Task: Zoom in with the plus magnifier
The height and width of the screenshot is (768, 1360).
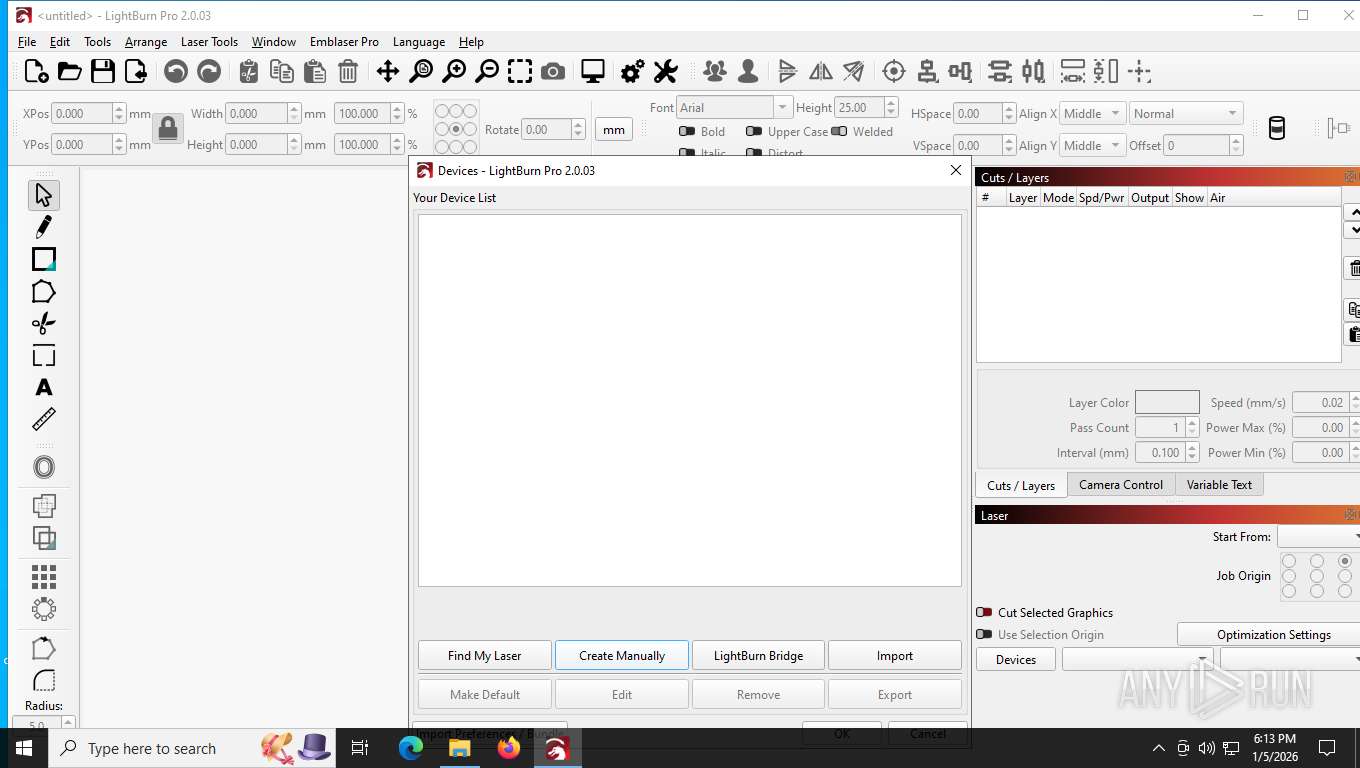Action: 454,71
